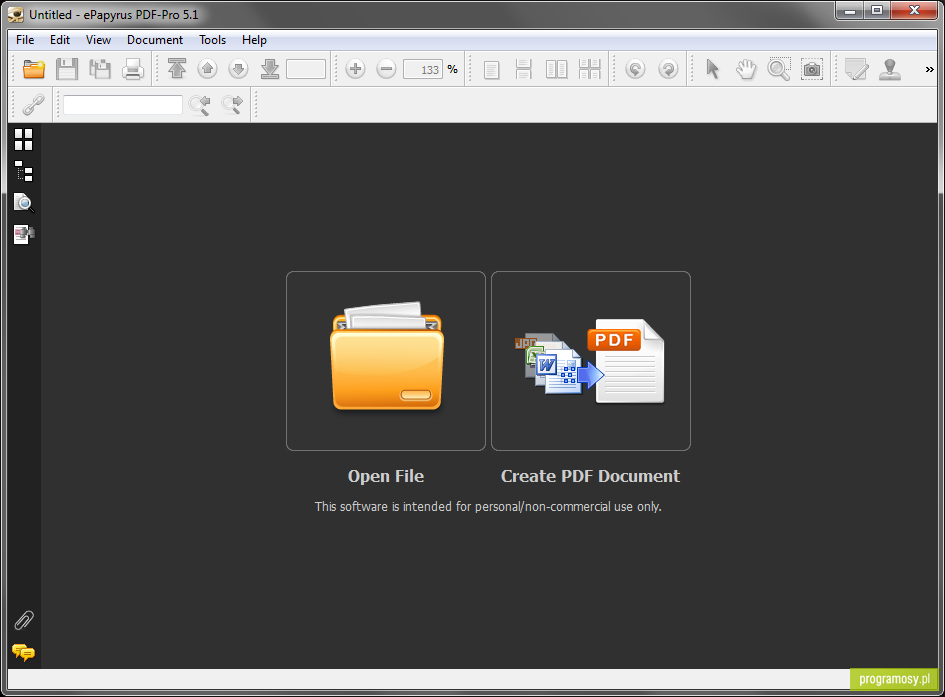This screenshot has width=945, height=697.
Task: Select the Hand pan tool
Action: coord(746,69)
